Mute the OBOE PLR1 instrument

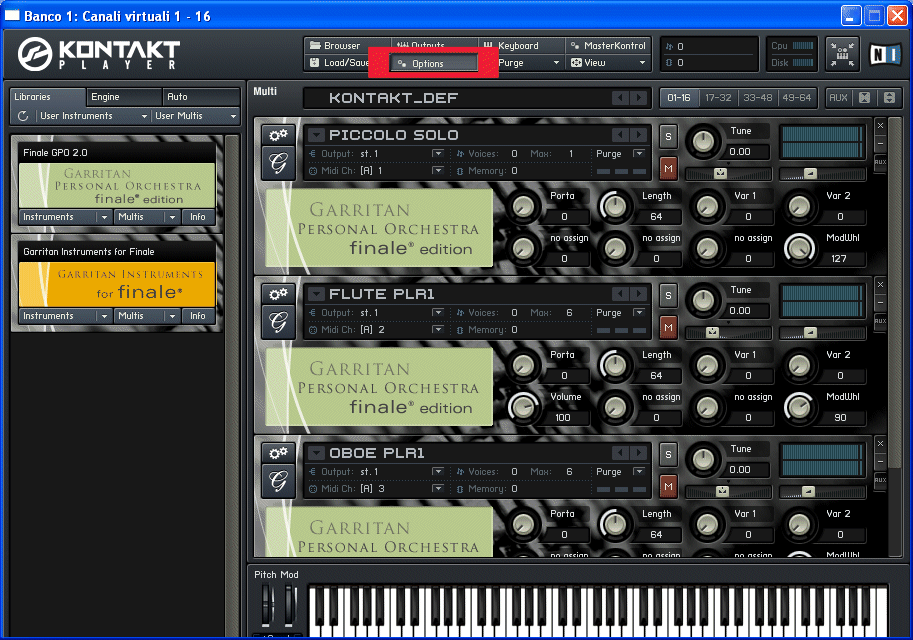(x=668, y=486)
